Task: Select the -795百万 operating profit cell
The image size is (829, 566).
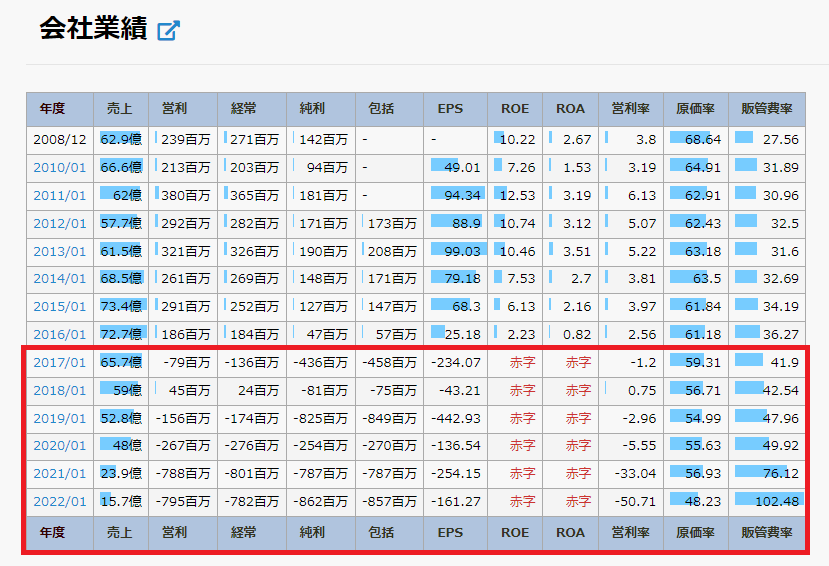Action: point(183,502)
